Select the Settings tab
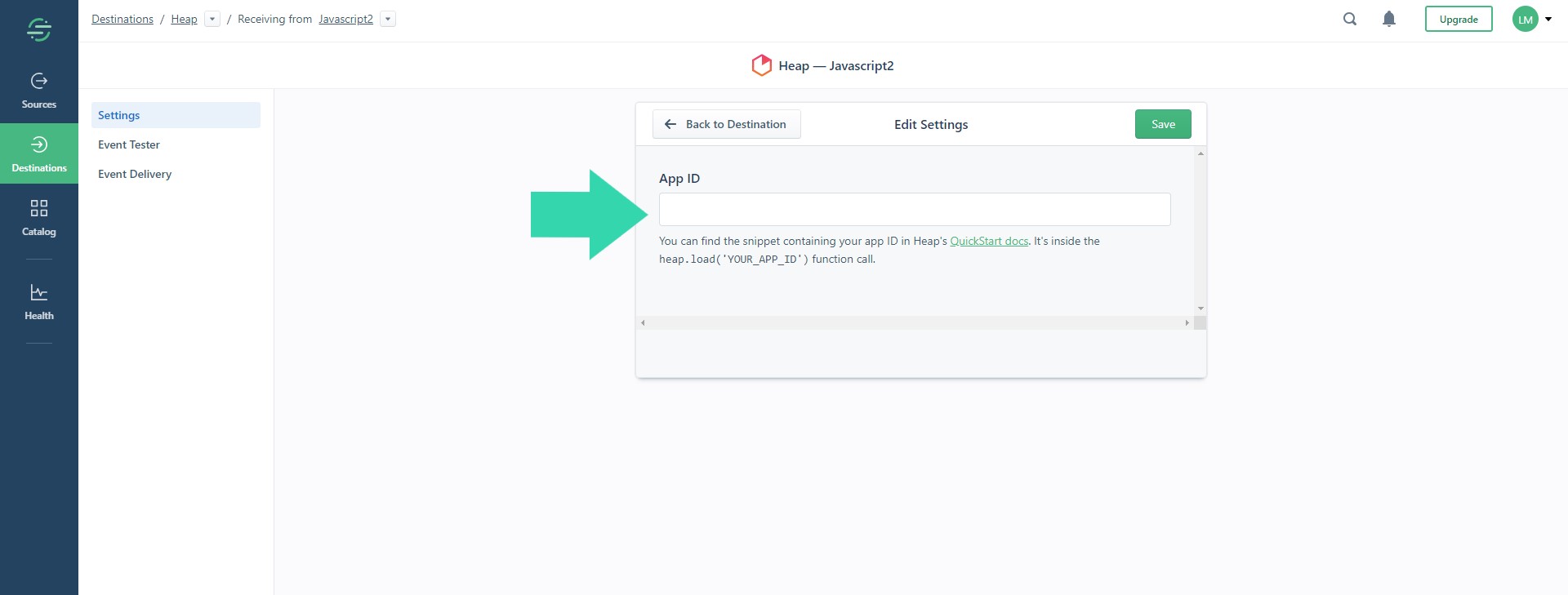 click(176, 115)
